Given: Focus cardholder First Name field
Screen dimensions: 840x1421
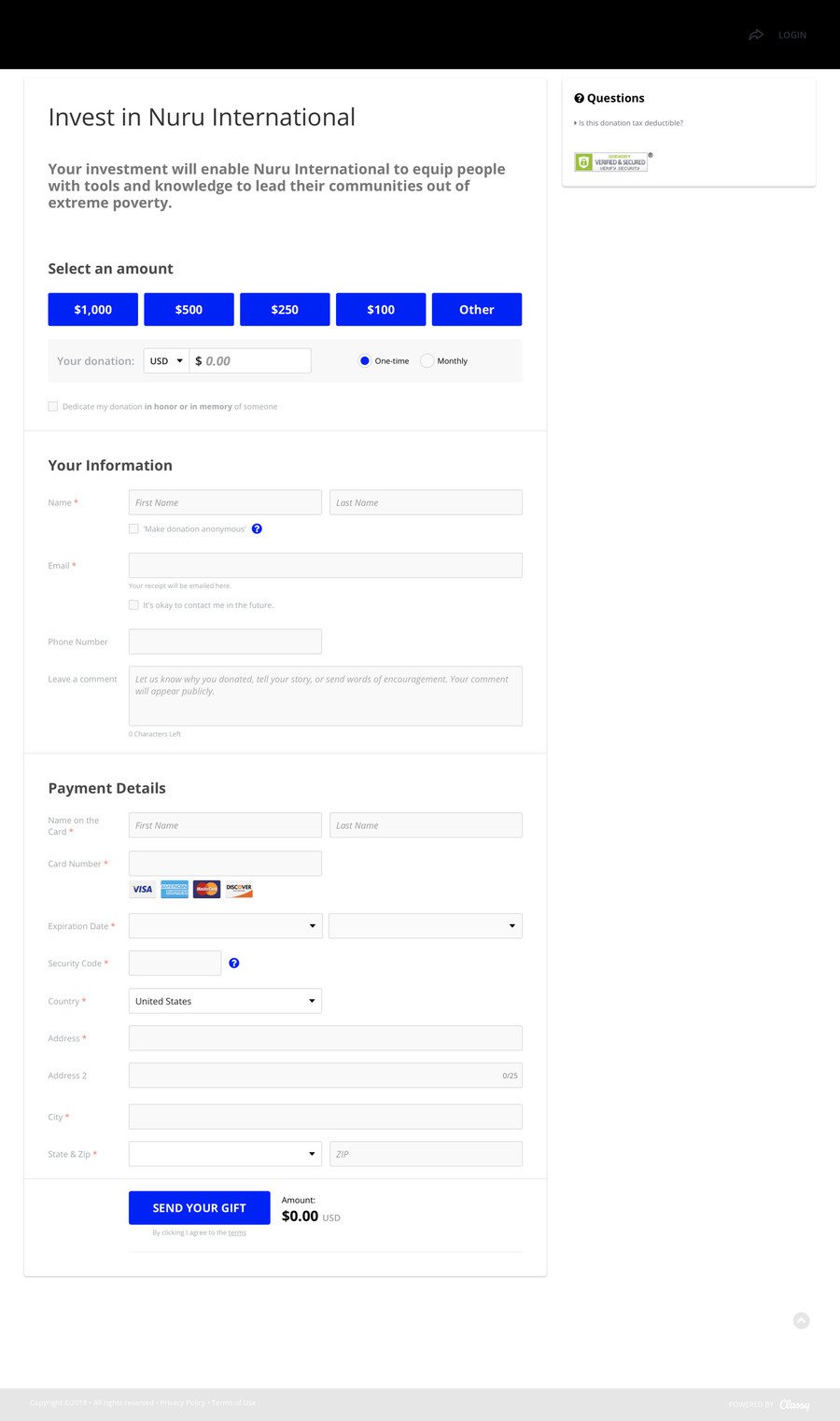Looking at the screenshot, I should [225, 825].
